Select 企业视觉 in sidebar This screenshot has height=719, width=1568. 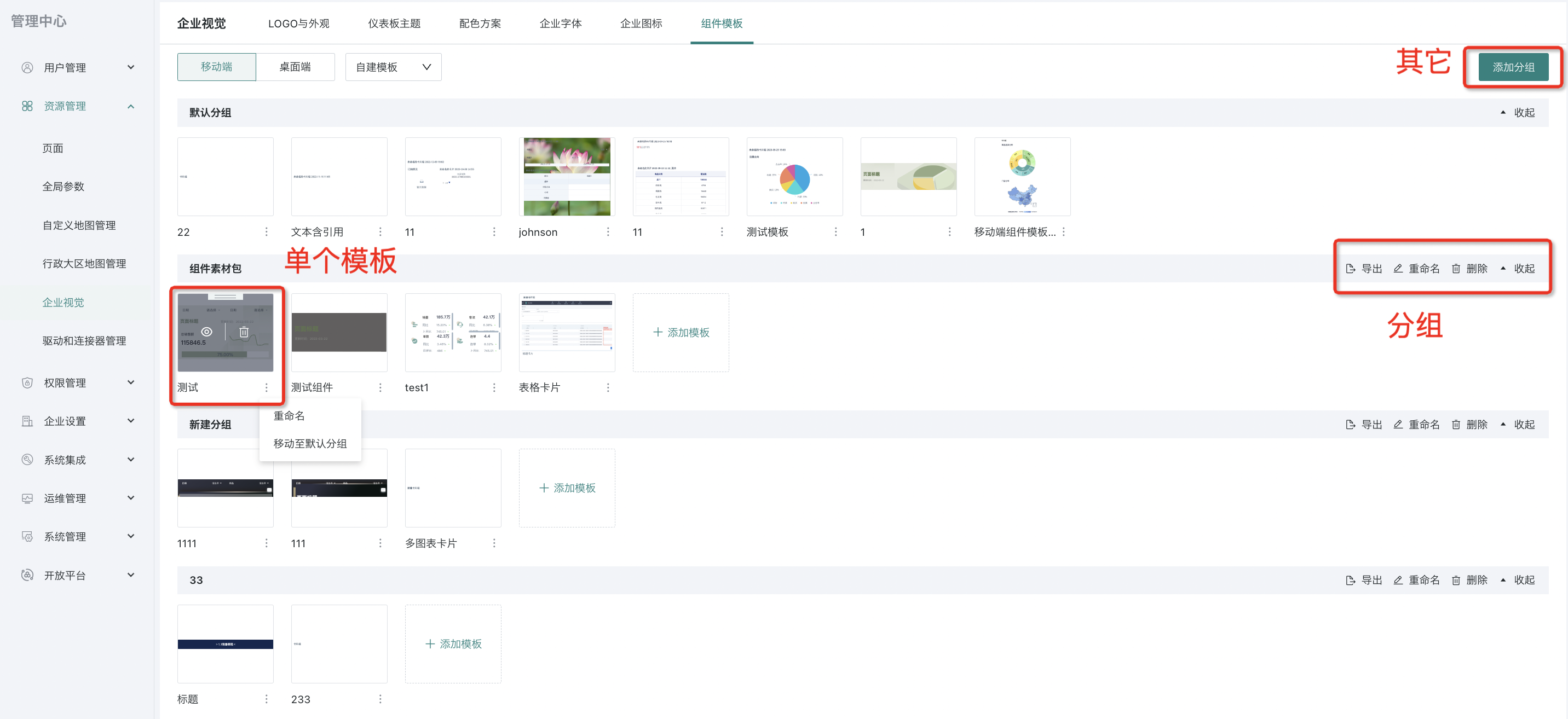[64, 303]
